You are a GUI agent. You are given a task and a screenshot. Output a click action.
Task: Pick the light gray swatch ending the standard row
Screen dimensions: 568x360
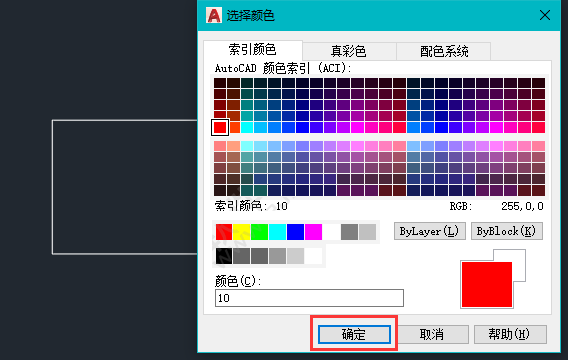(367, 232)
